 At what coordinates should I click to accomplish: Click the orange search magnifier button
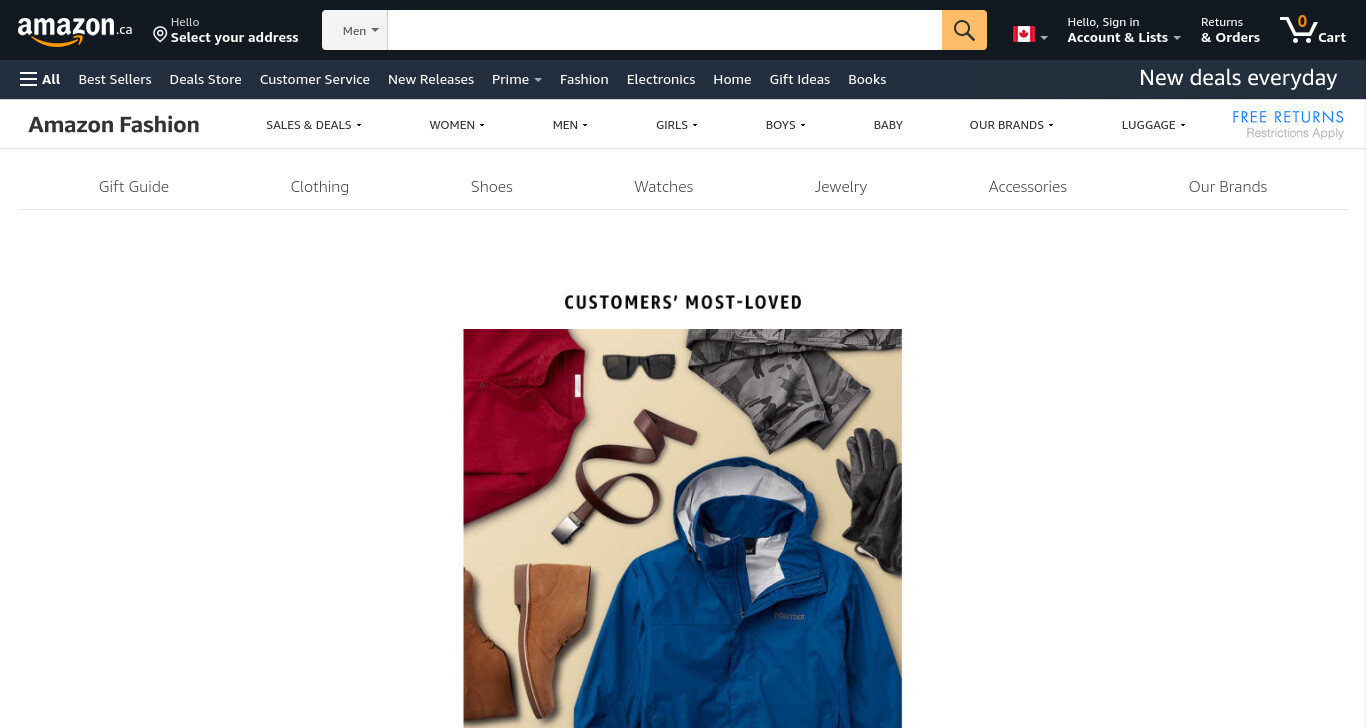(964, 30)
